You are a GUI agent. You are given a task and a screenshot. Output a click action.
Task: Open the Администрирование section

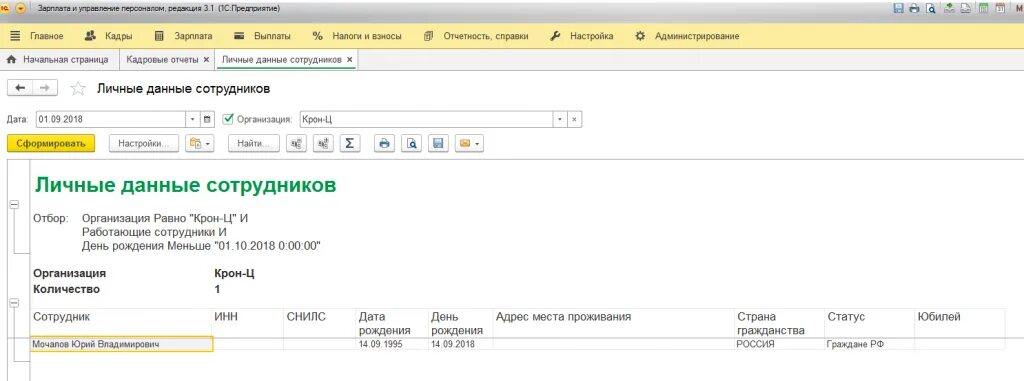click(687, 36)
